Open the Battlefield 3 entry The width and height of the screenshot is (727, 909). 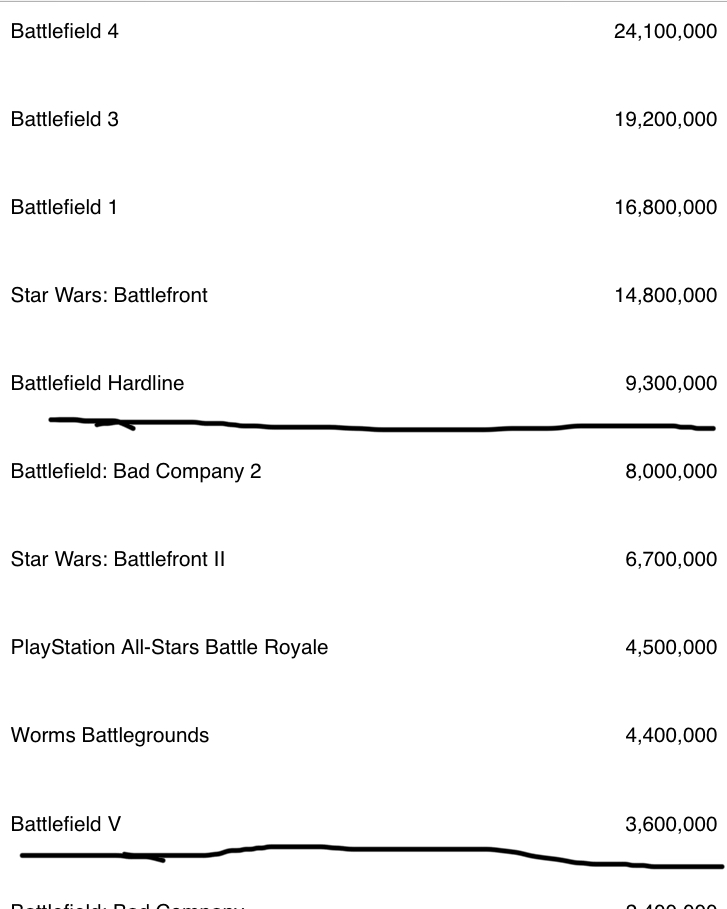point(64,119)
